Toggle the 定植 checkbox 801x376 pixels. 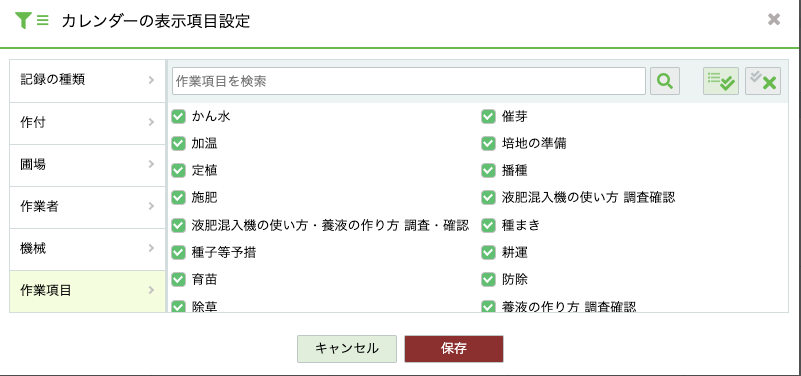click(x=178, y=170)
